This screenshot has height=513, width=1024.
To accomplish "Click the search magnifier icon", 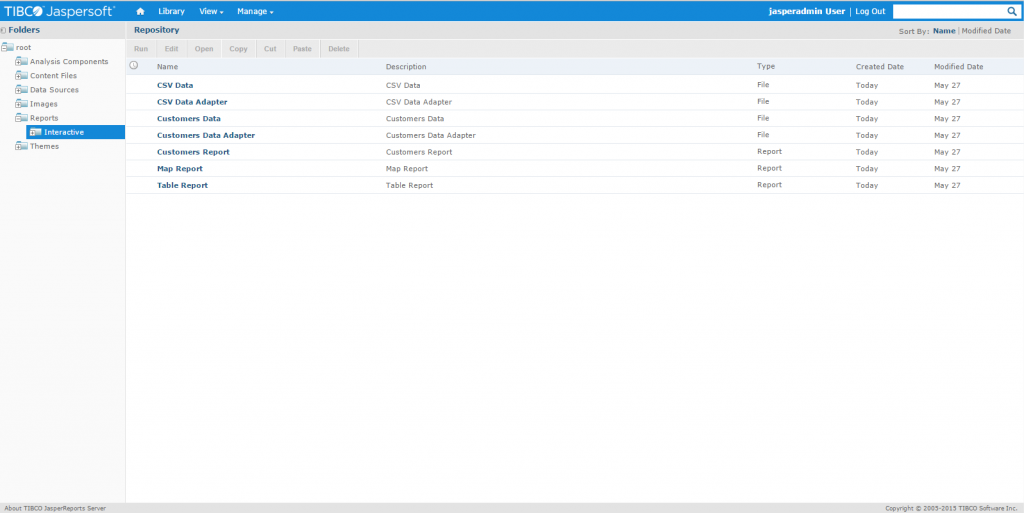I will (x=1012, y=11).
